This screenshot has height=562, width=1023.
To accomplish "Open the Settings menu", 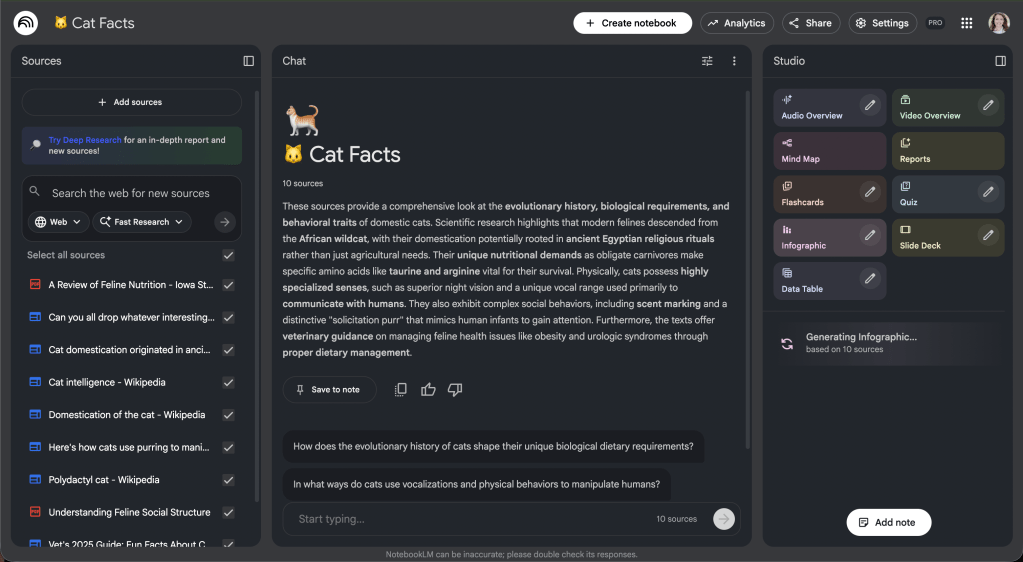I will [882, 23].
